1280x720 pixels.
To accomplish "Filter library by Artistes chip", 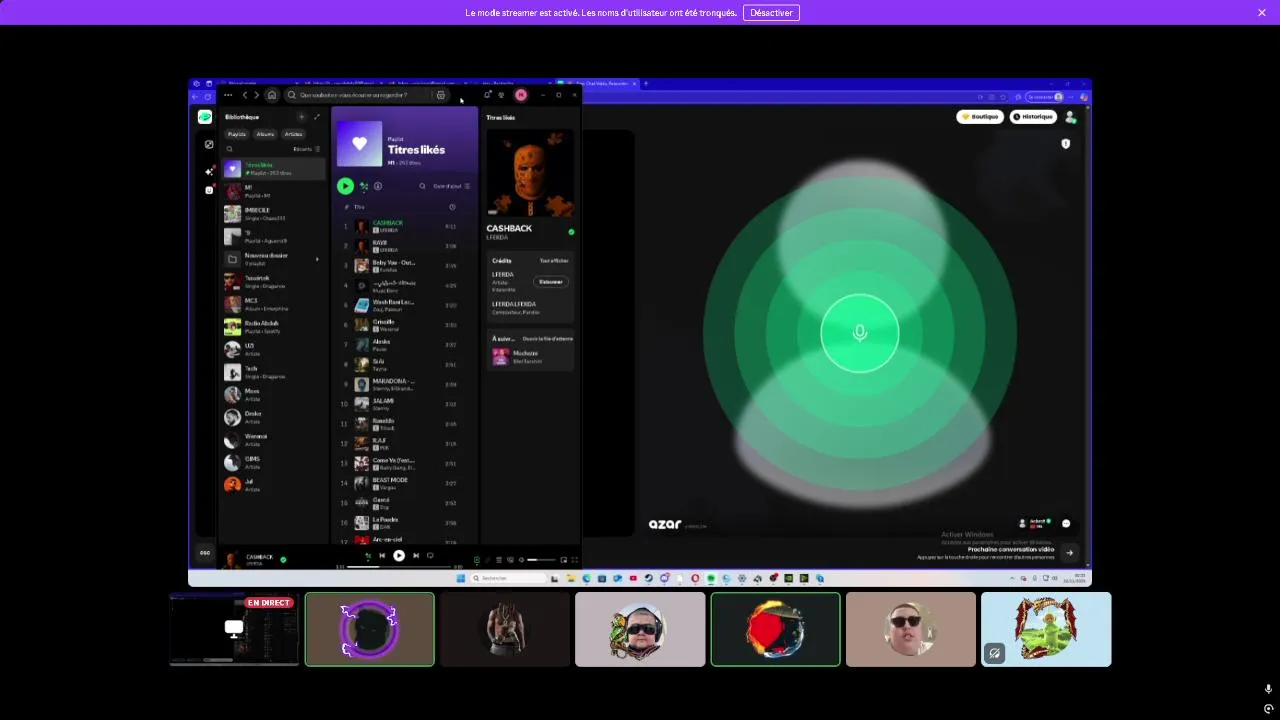I will (293, 134).
